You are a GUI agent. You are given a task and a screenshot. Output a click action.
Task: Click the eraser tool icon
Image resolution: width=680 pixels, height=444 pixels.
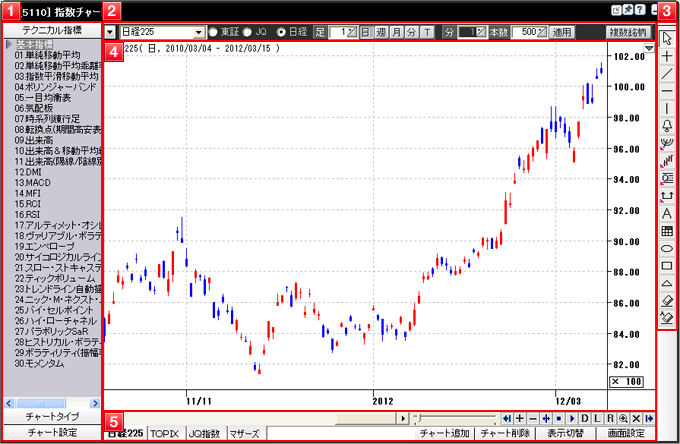667,300
